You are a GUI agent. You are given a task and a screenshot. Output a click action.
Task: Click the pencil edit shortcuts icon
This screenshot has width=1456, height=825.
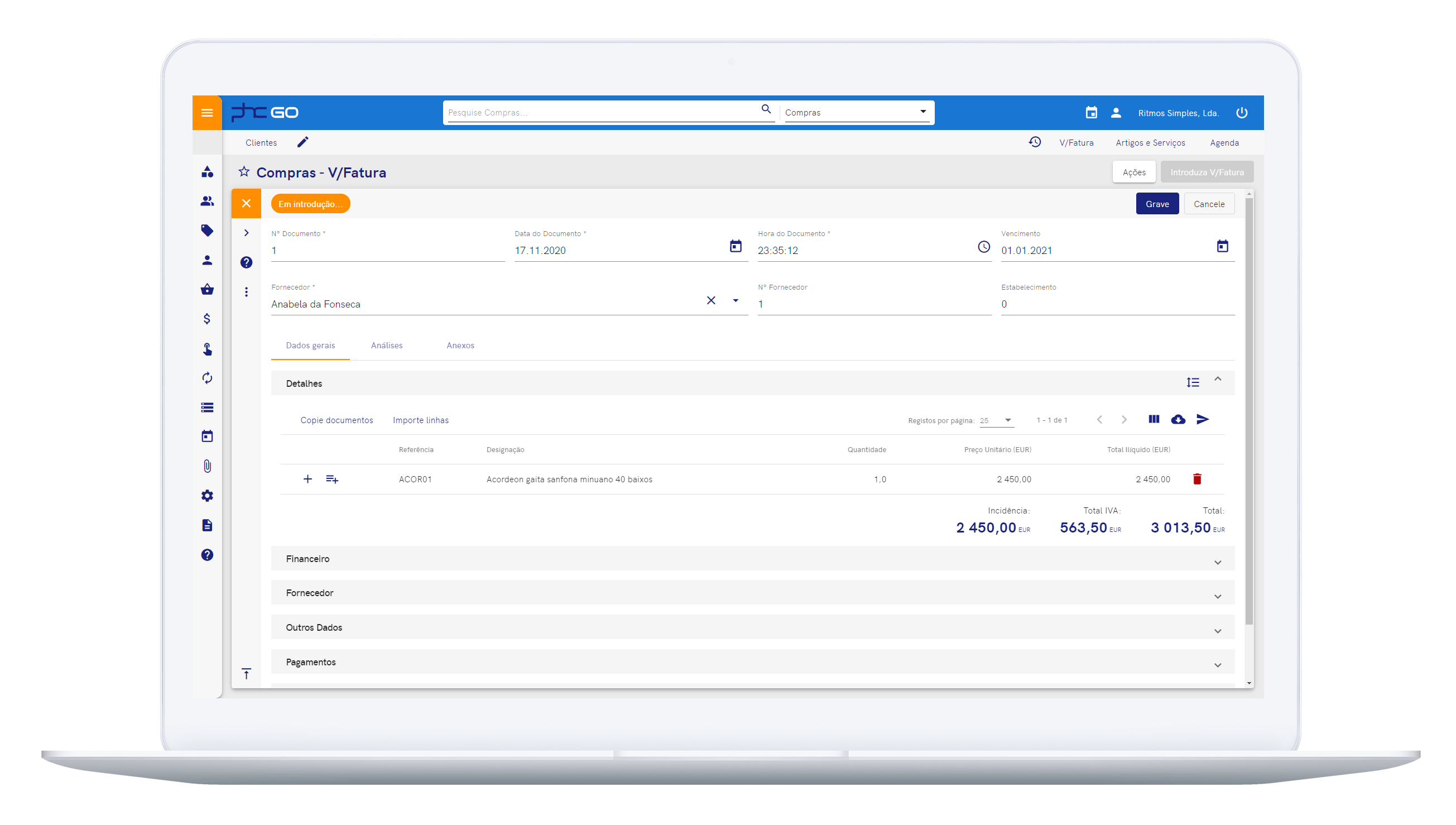302,142
